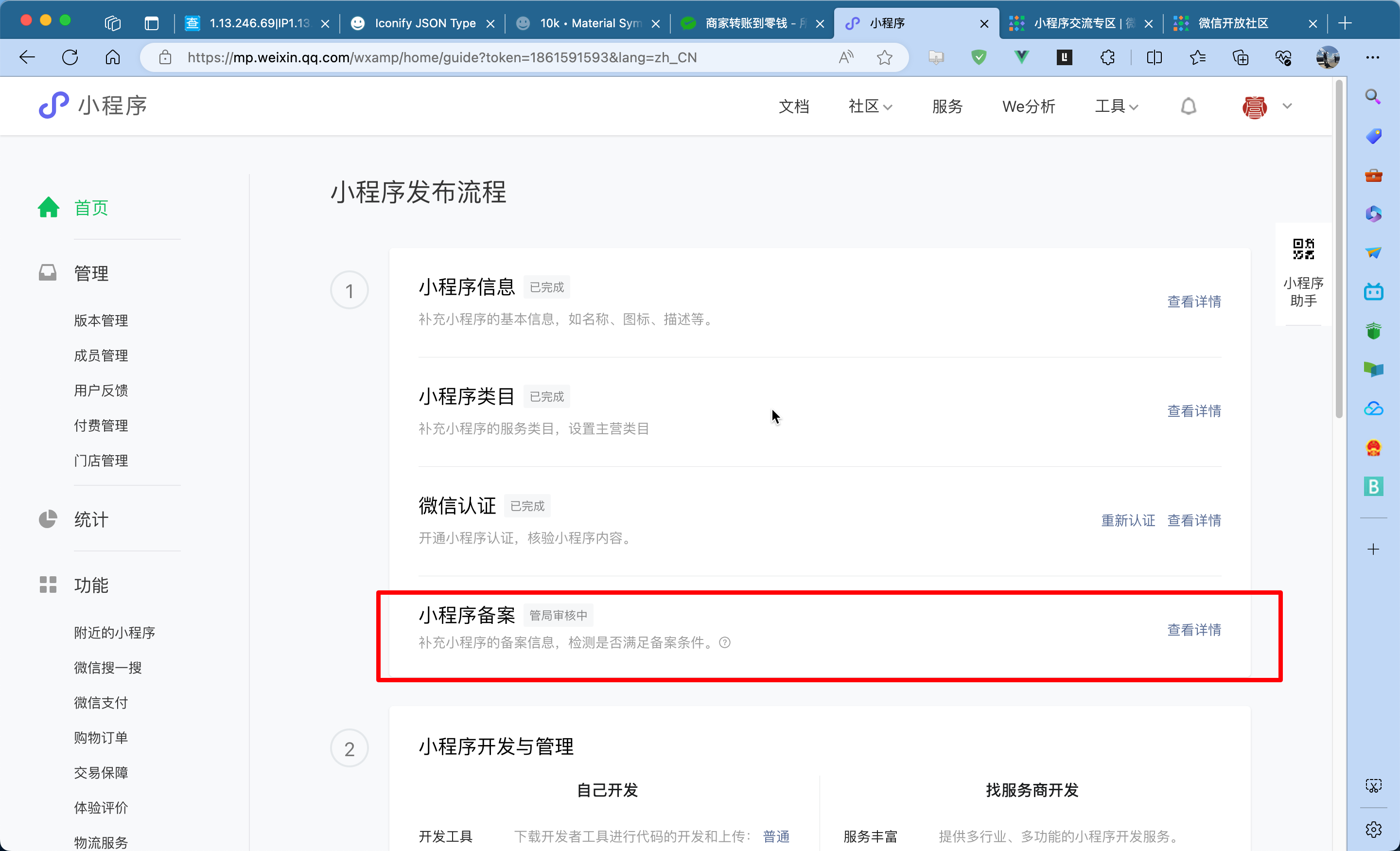
Task: Click the browser refresh button
Action: point(70,57)
